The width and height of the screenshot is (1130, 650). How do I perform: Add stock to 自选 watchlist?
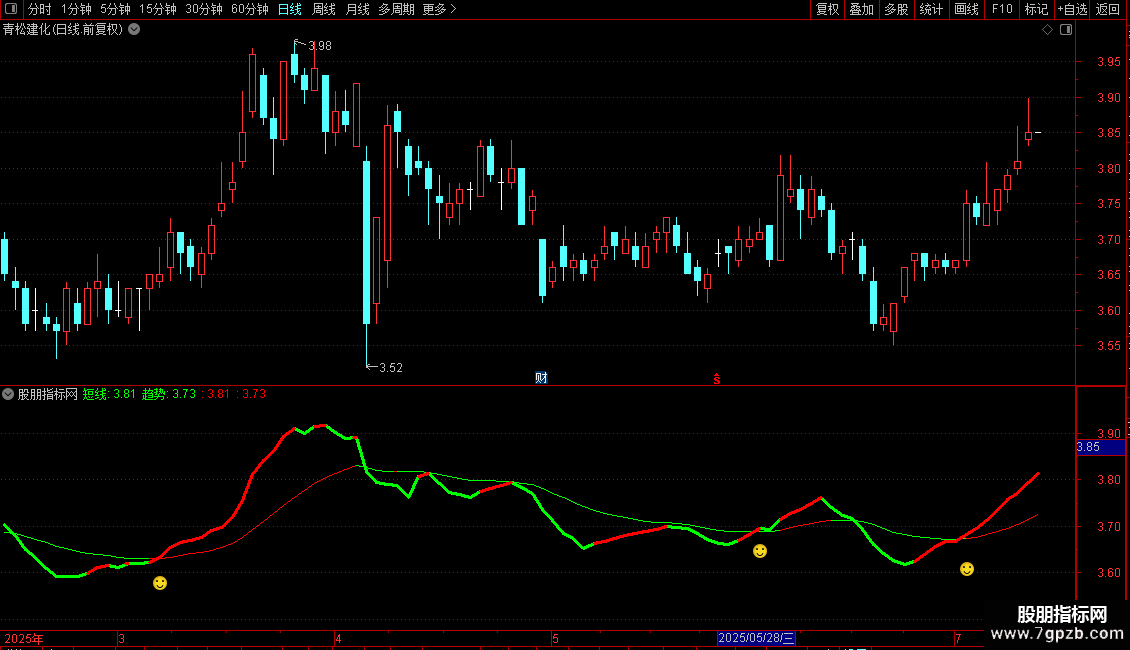pyautogui.click(x=1072, y=9)
